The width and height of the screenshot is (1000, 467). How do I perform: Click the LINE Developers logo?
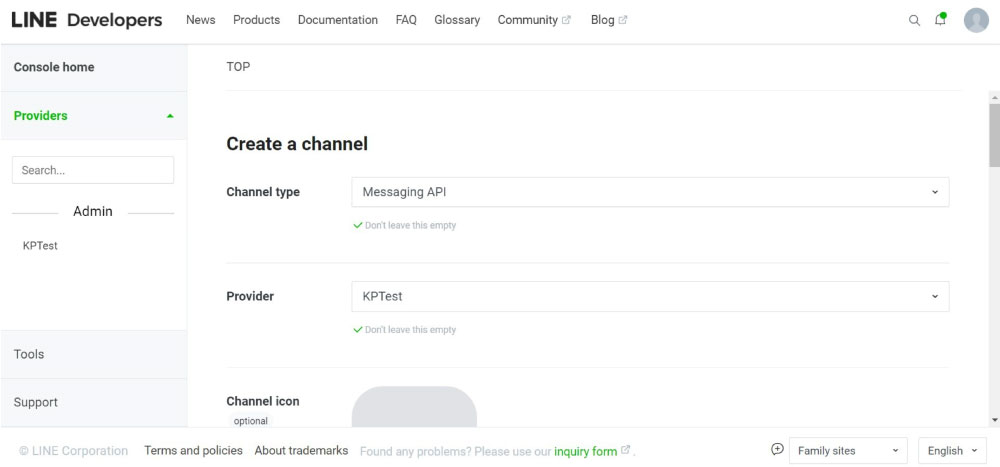tap(87, 20)
